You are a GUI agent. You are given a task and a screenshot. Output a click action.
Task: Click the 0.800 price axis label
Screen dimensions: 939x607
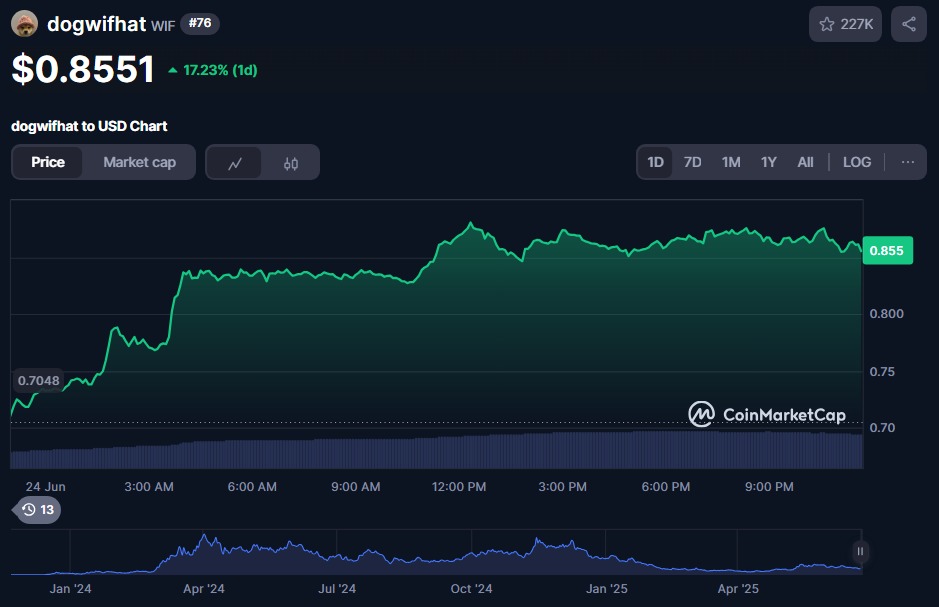coord(886,314)
